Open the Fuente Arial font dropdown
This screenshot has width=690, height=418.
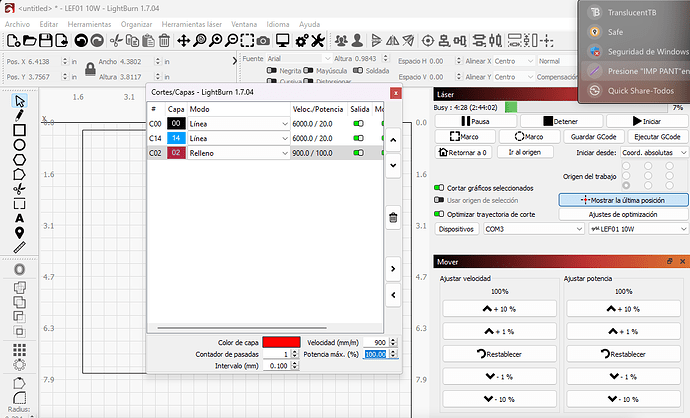[299, 59]
